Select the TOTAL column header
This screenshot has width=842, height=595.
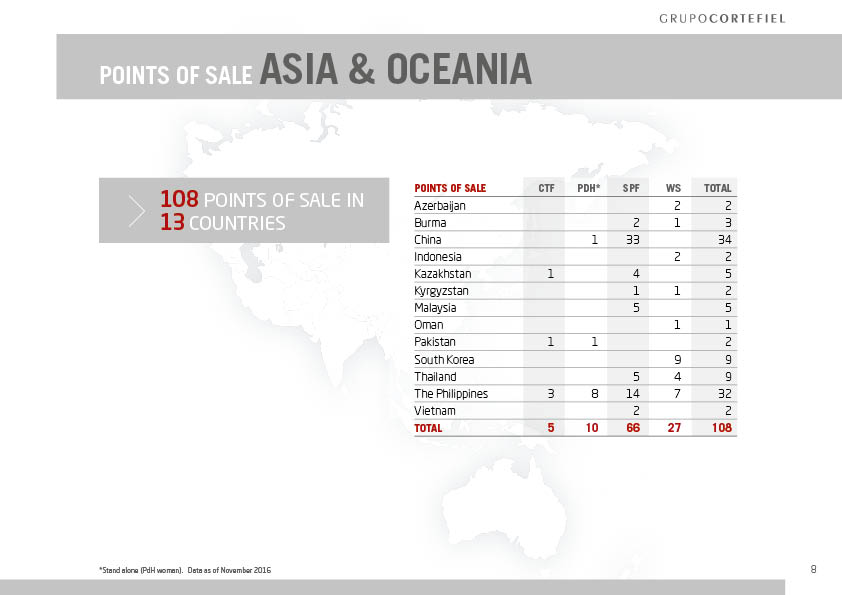point(717,188)
